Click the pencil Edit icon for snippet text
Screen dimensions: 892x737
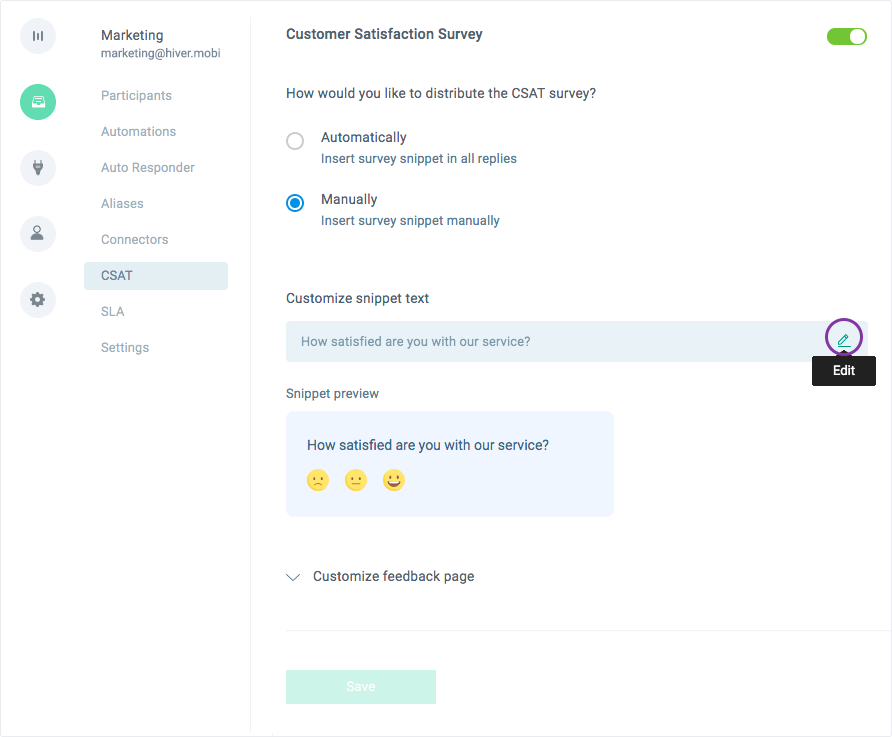click(x=844, y=340)
